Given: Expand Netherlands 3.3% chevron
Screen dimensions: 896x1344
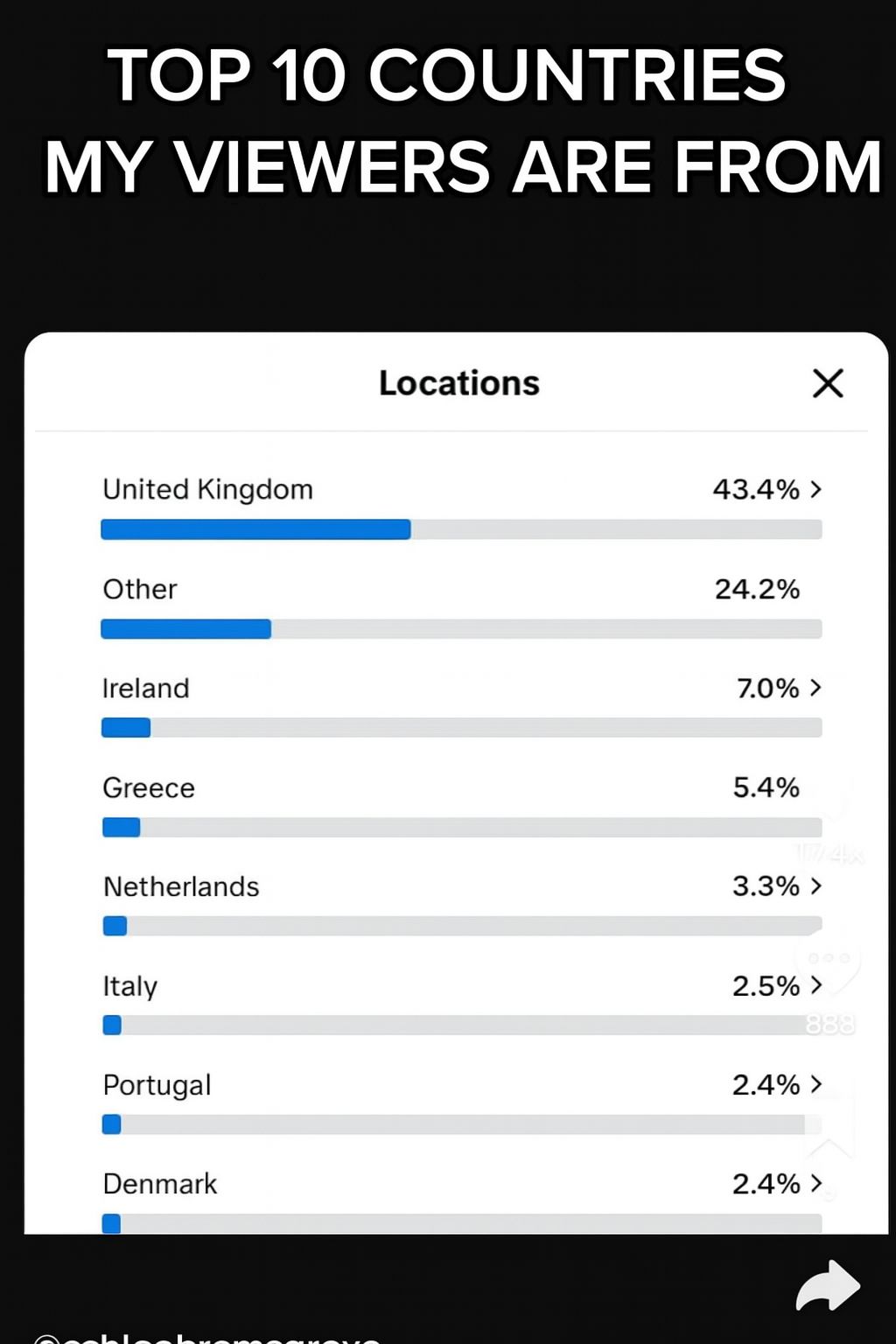Looking at the screenshot, I should 815,886.
